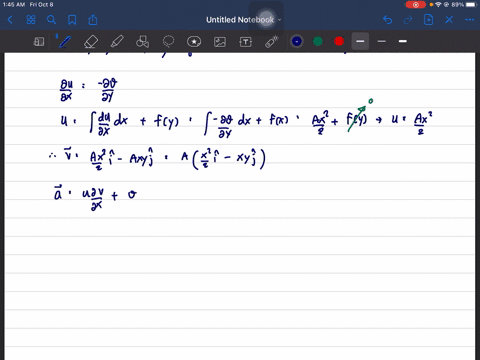
Task: Add a new page
Action: pyautogui.click(x=428, y=20)
